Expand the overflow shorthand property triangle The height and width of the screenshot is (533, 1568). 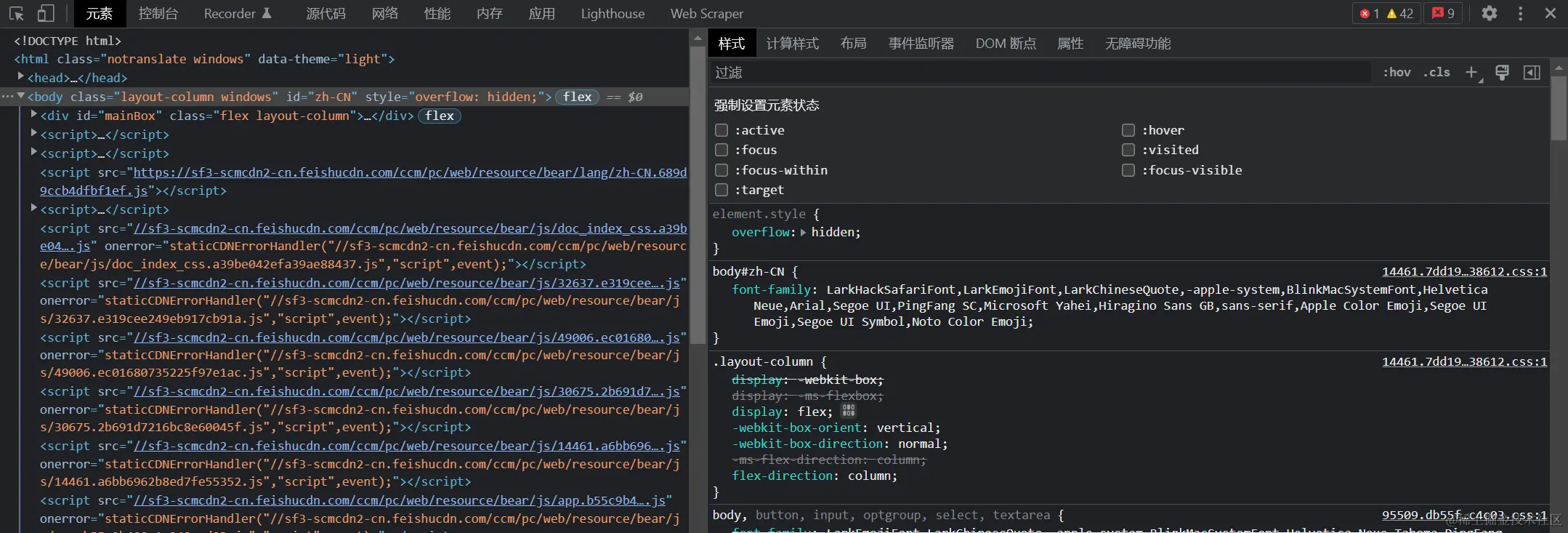[x=803, y=233]
